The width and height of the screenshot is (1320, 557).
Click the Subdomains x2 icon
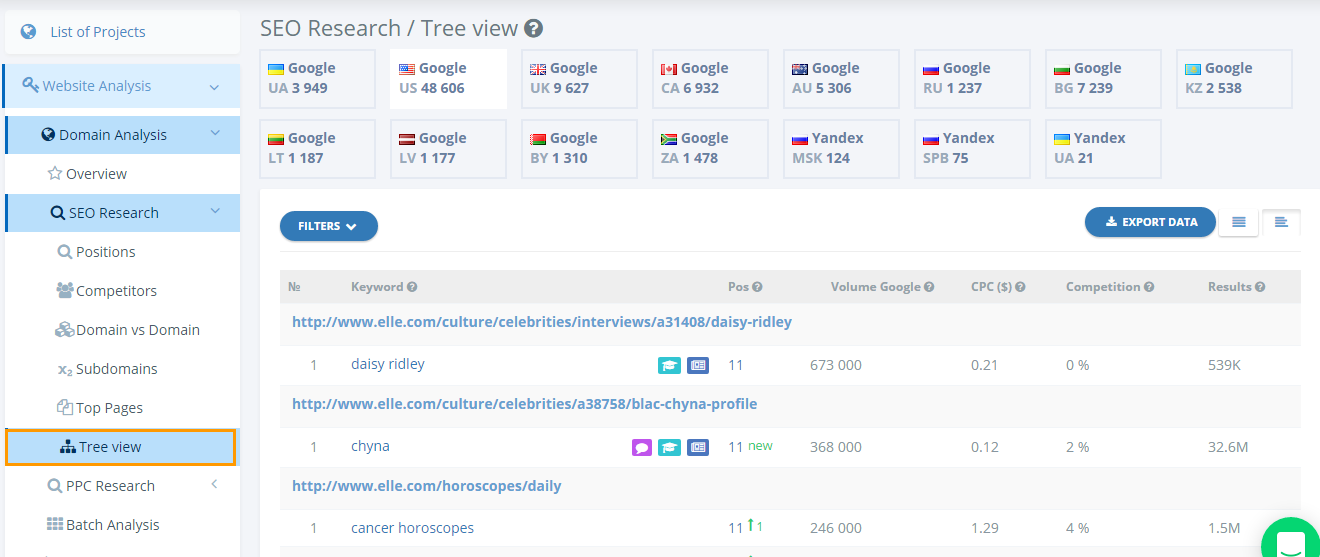65,370
